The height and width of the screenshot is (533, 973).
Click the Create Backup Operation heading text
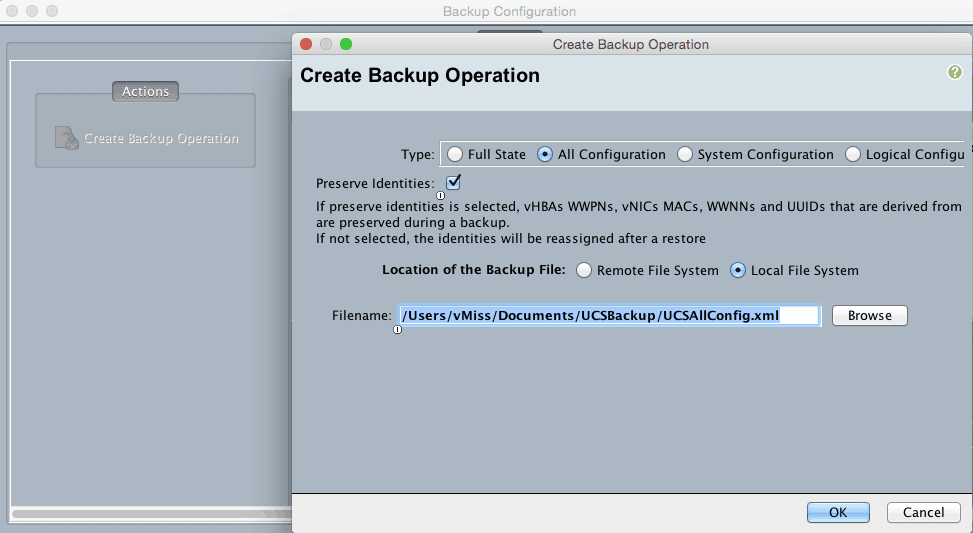click(420, 75)
